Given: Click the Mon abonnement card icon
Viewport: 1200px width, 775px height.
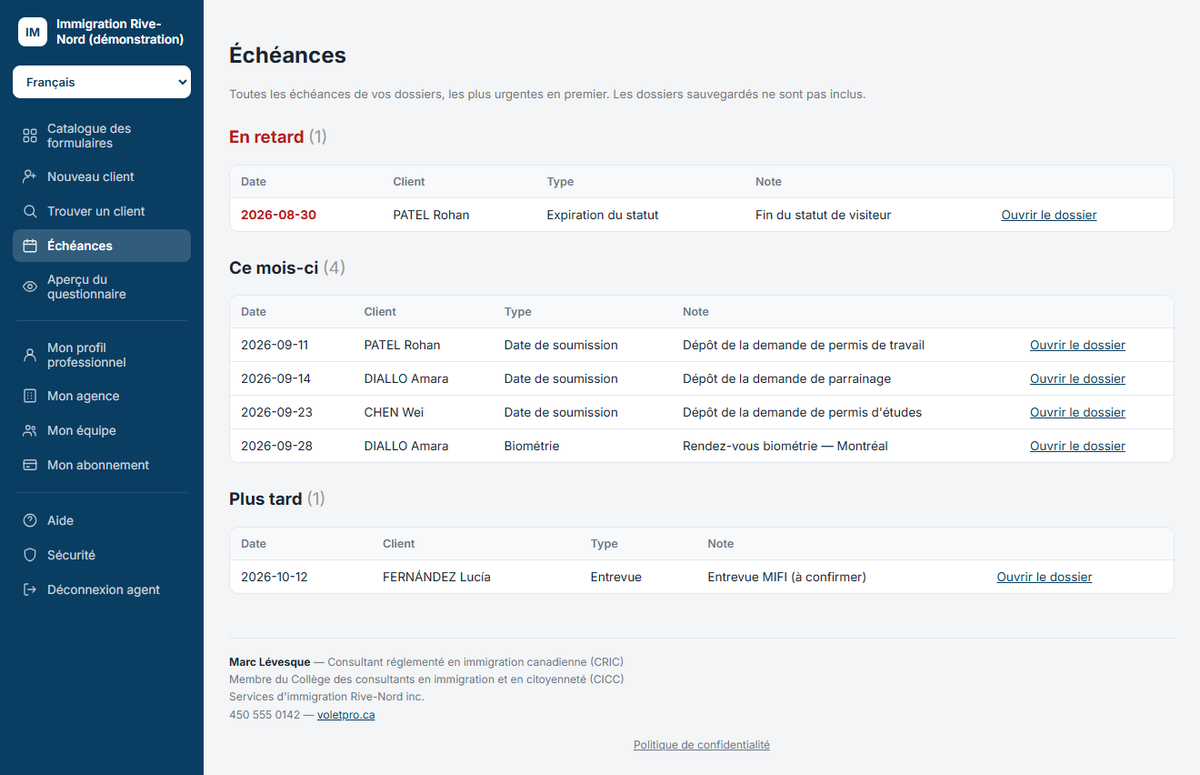Looking at the screenshot, I should coord(30,465).
